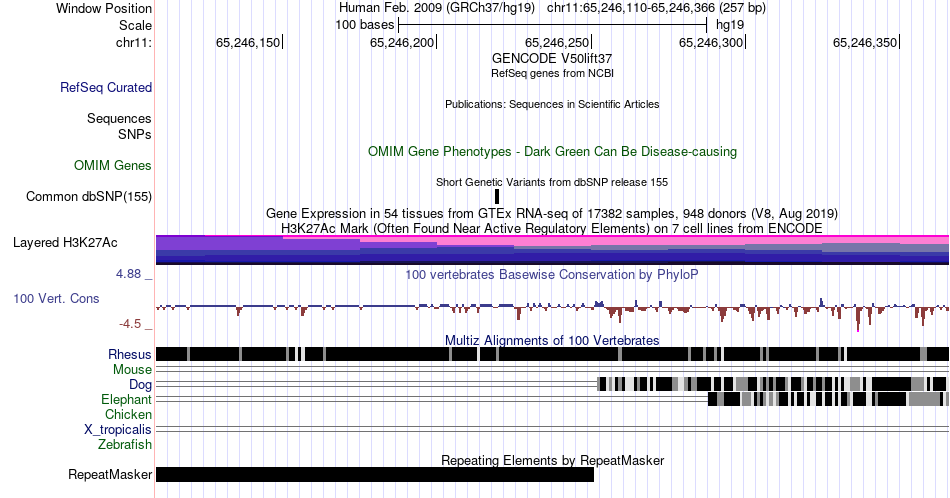The image size is (950, 498).
Task: Click the SNPs track label
Action: point(135,134)
